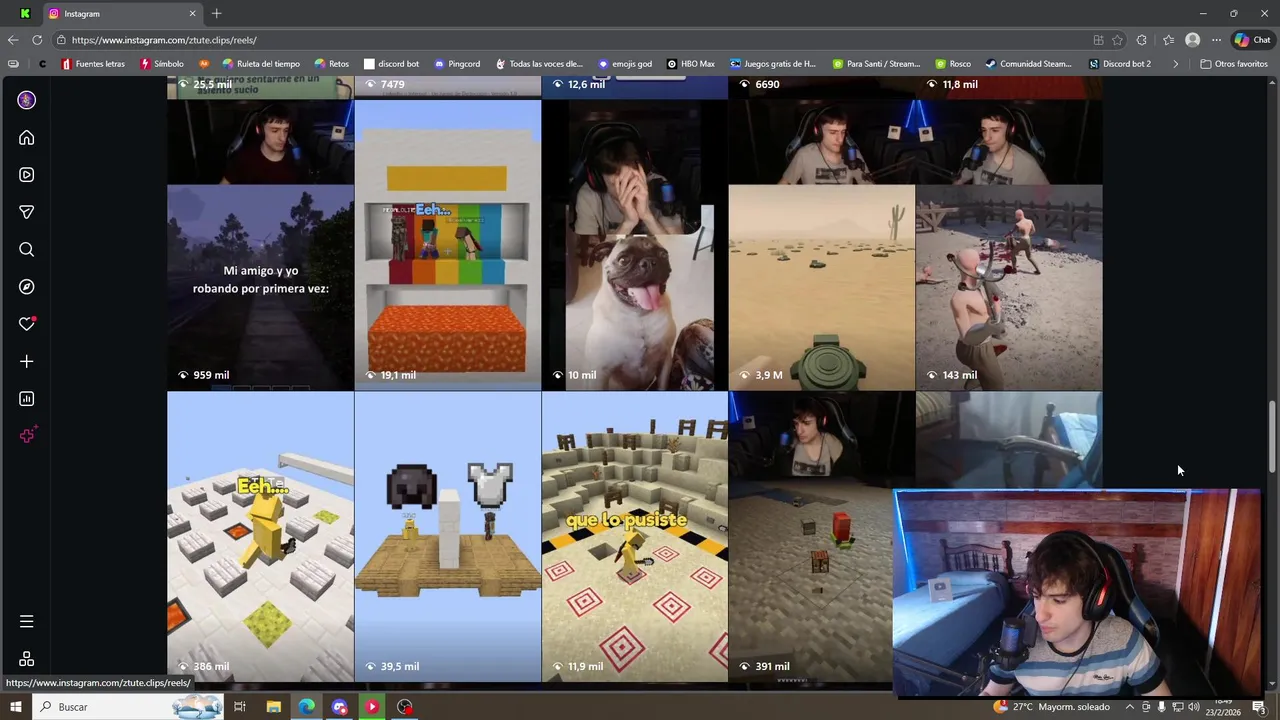The image size is (1280, 720).
Task: Open emojis god bookmark
Action: 625,64
